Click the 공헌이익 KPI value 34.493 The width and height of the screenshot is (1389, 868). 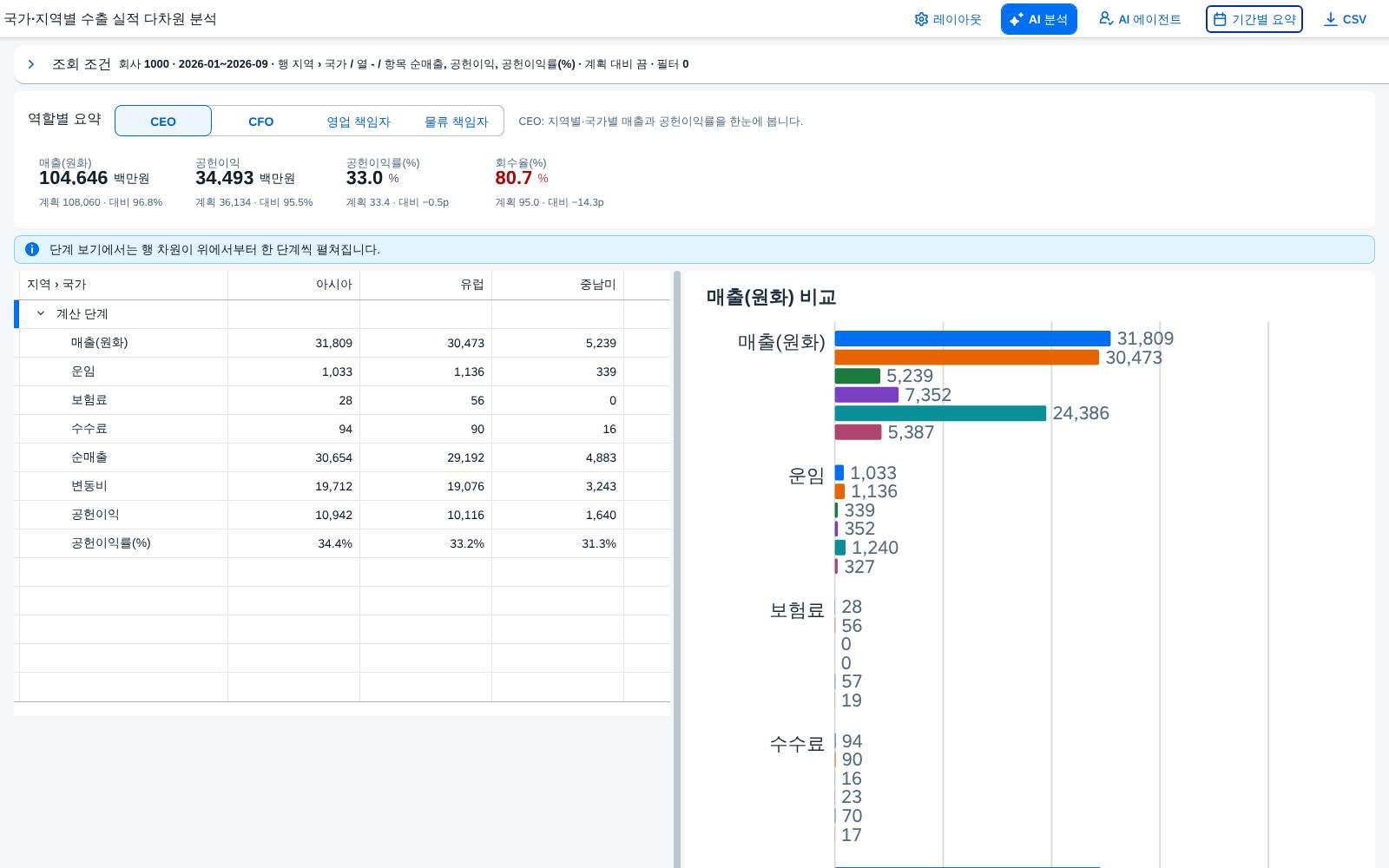(224, 178)
